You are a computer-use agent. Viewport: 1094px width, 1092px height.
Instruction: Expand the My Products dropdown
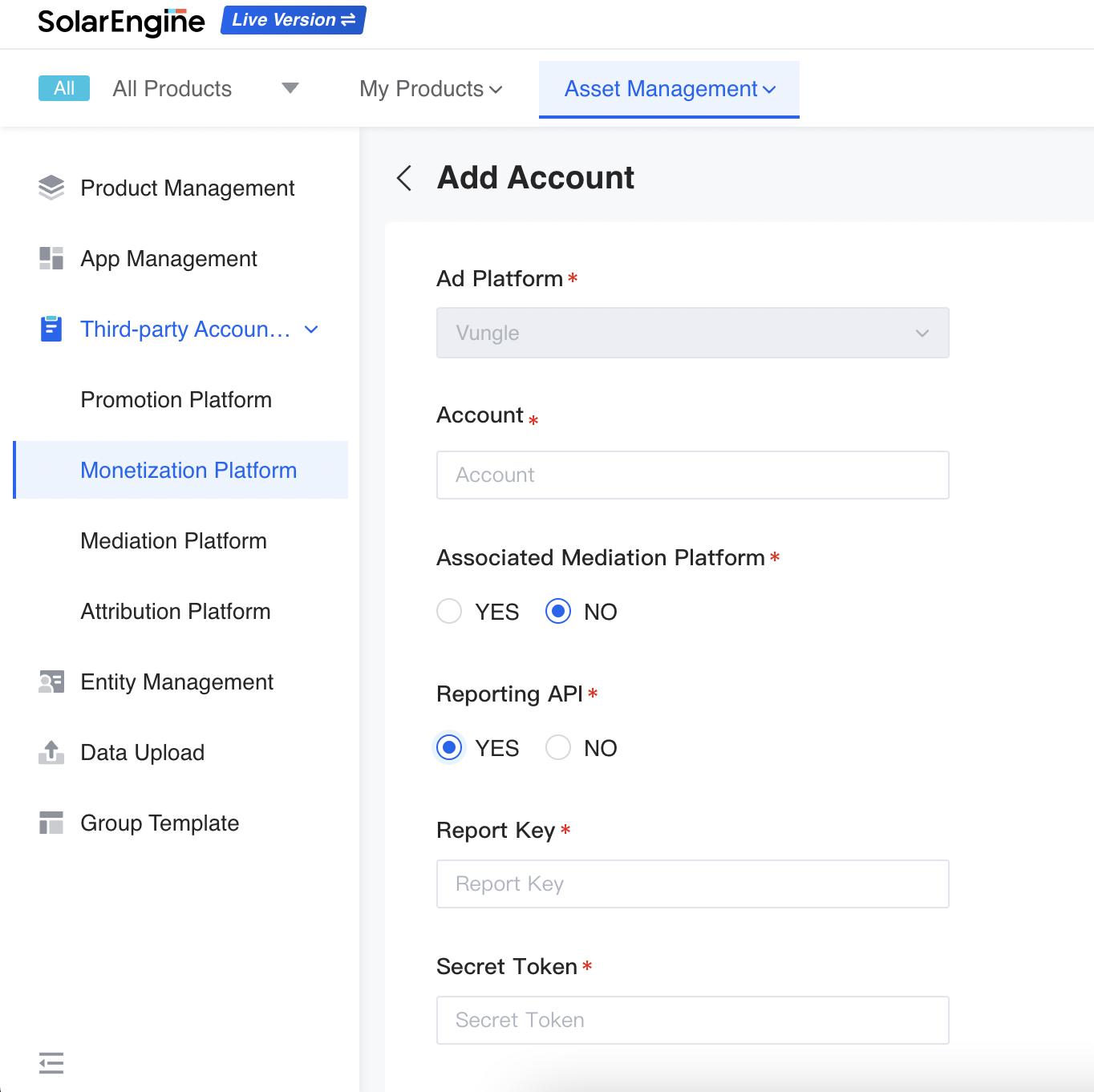pyautogui.click(x=430, y=89)
